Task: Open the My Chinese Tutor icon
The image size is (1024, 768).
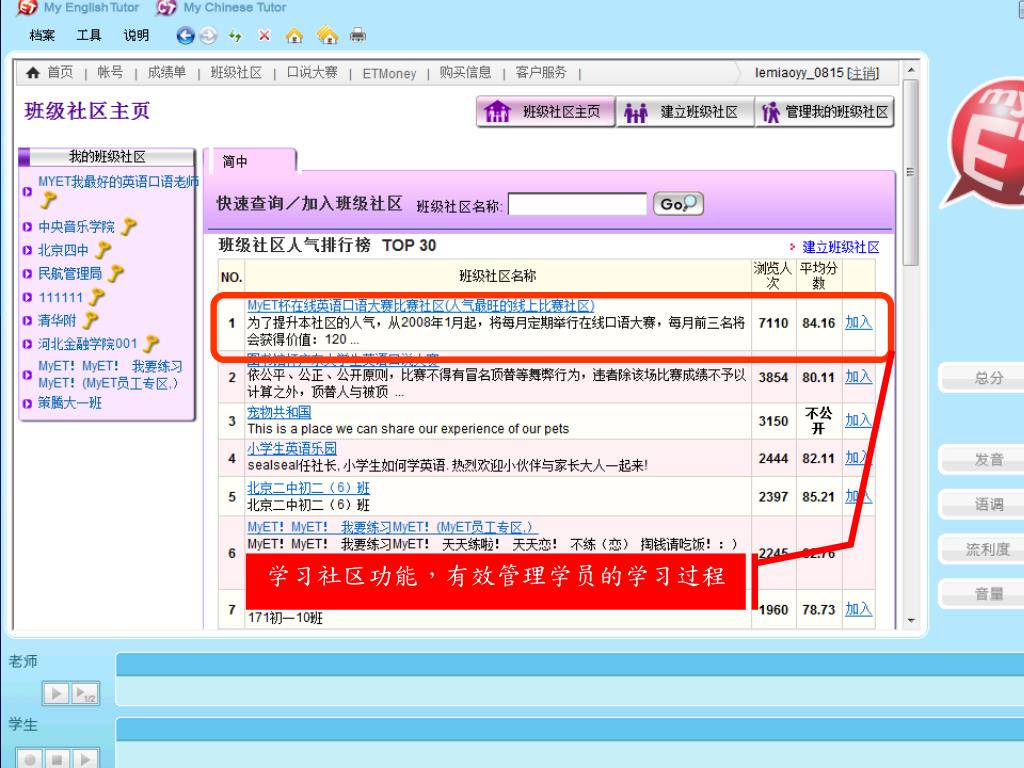Action: point(167,7)
